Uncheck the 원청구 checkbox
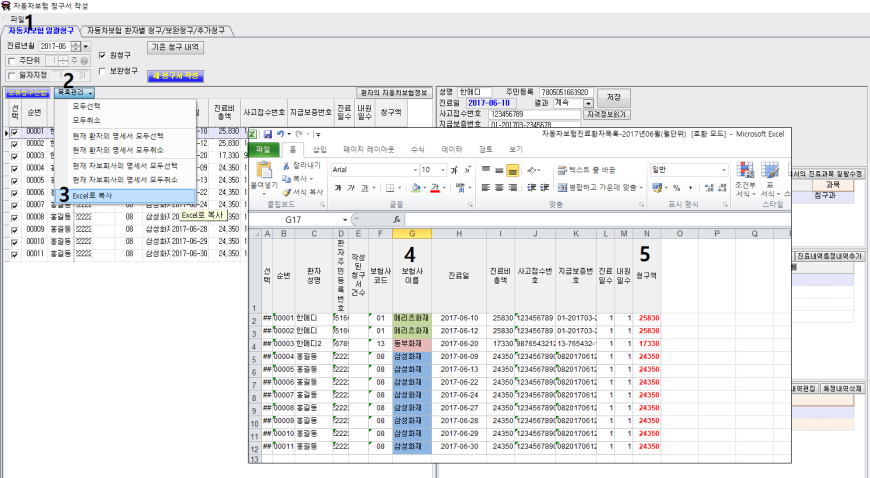The width and height of the screenshot is (870, 478). click(102, 55)
